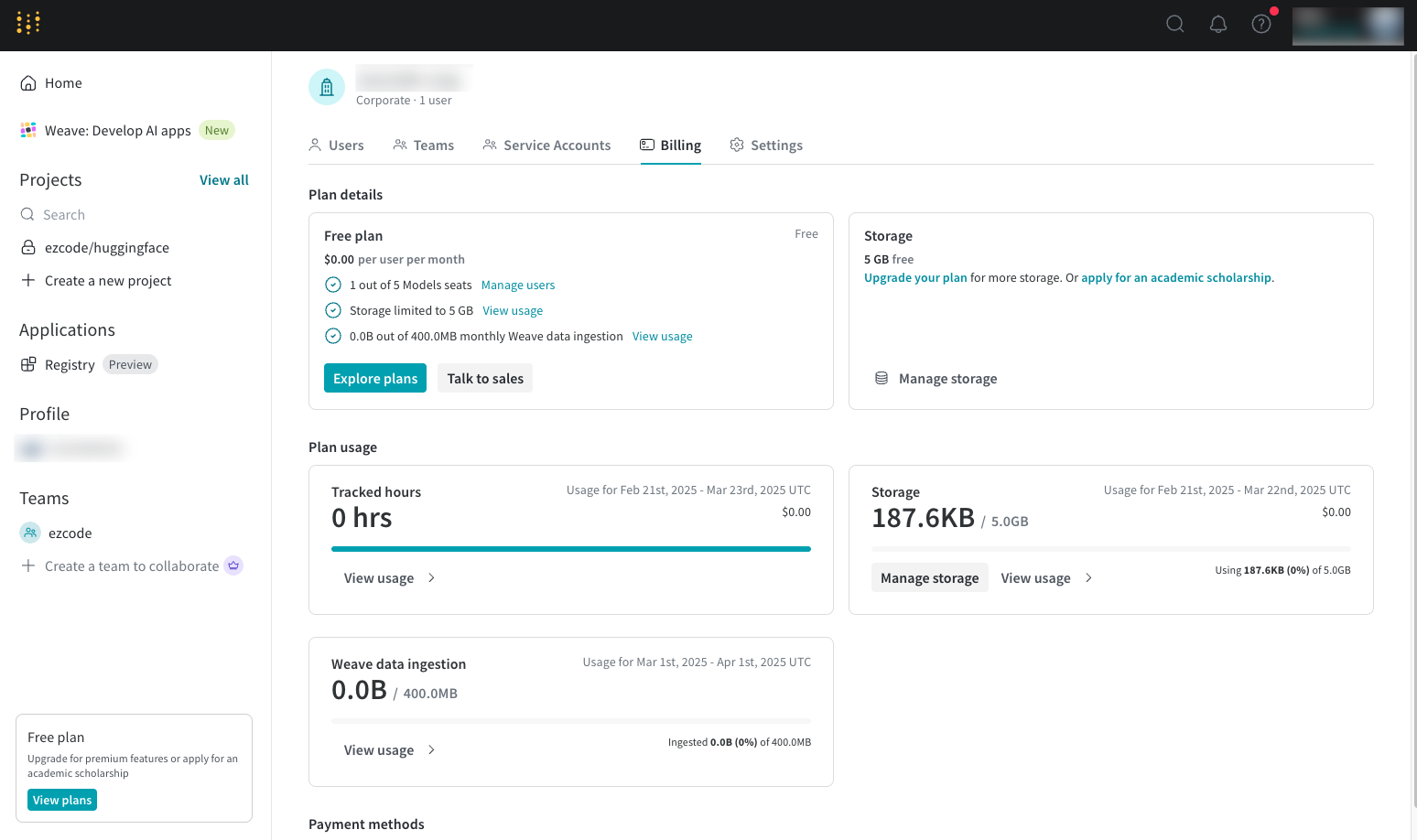Click the Explore plans button
The image size is (1417, 840).
tap(375, 378)
